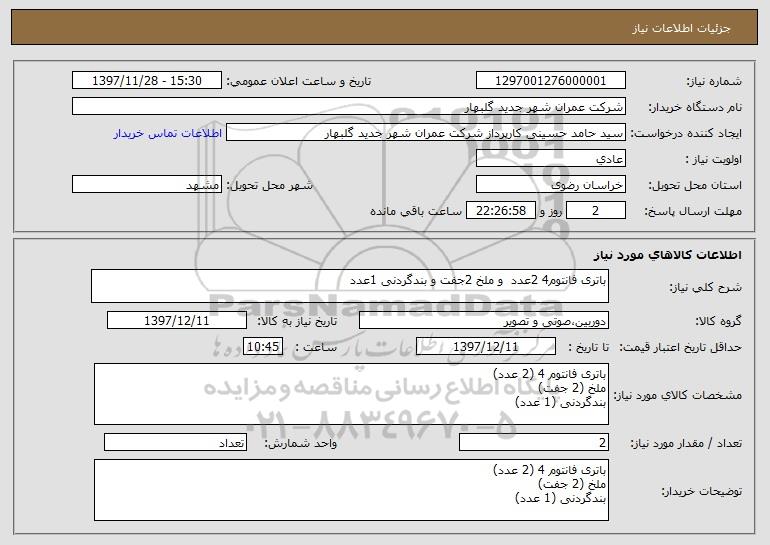Image resolution: width=770 pixels, height=545 pixels.
Task: Click the label توضیحات خریدار
Action: 701,491
